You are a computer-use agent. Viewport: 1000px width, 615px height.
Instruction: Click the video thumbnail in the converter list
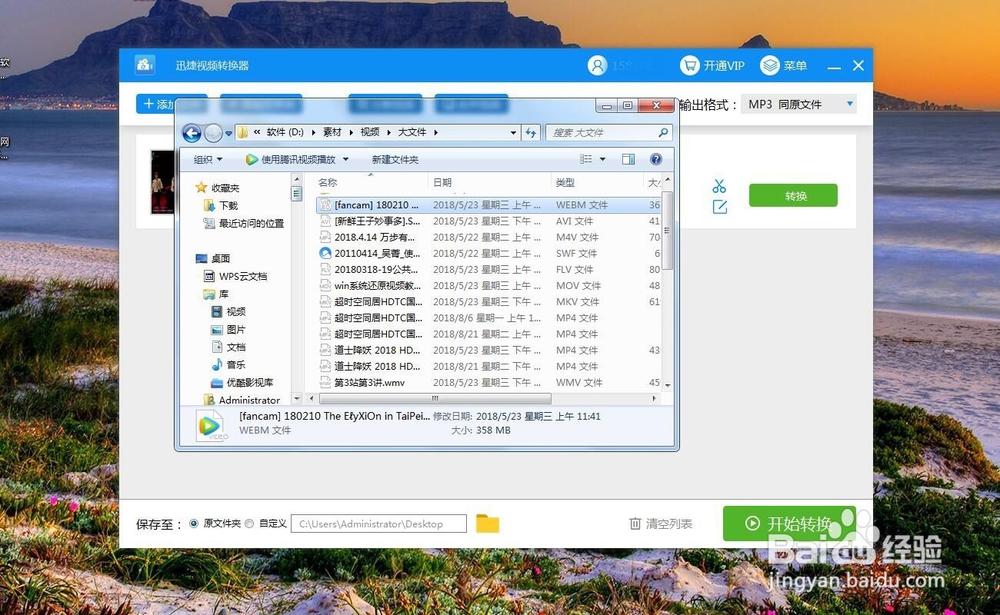163,184
